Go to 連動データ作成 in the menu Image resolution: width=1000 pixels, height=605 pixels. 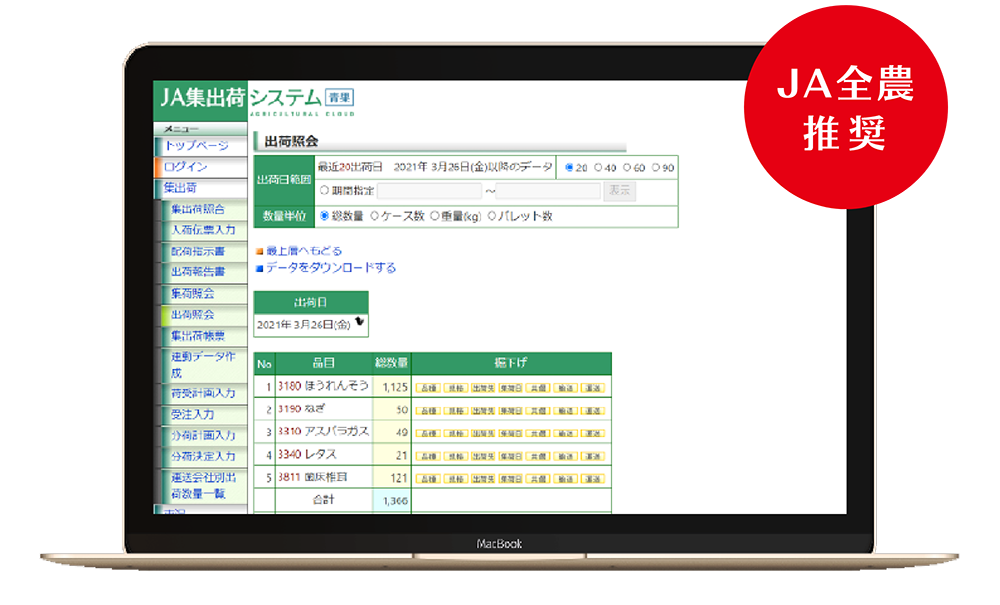(x=203, y=365)
